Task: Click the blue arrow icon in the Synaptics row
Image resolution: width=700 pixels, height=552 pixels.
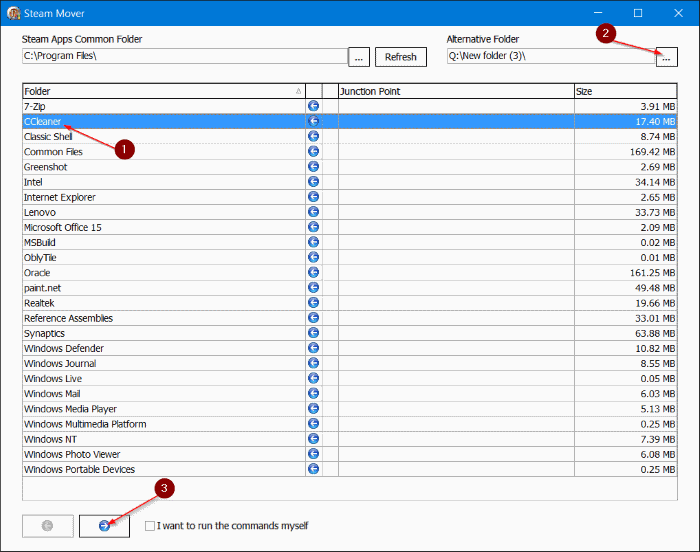Action: [314, 333]
